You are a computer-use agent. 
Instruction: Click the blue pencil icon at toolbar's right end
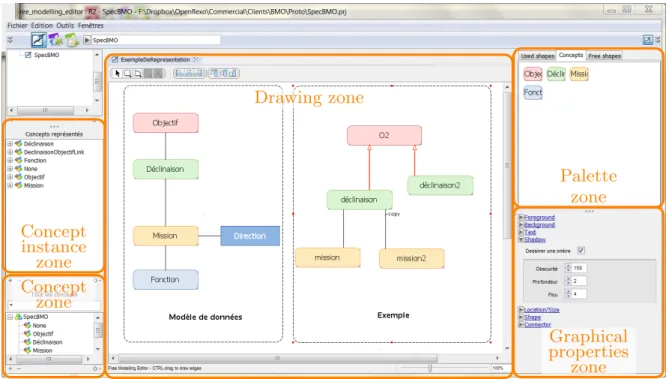click(648, 40)
